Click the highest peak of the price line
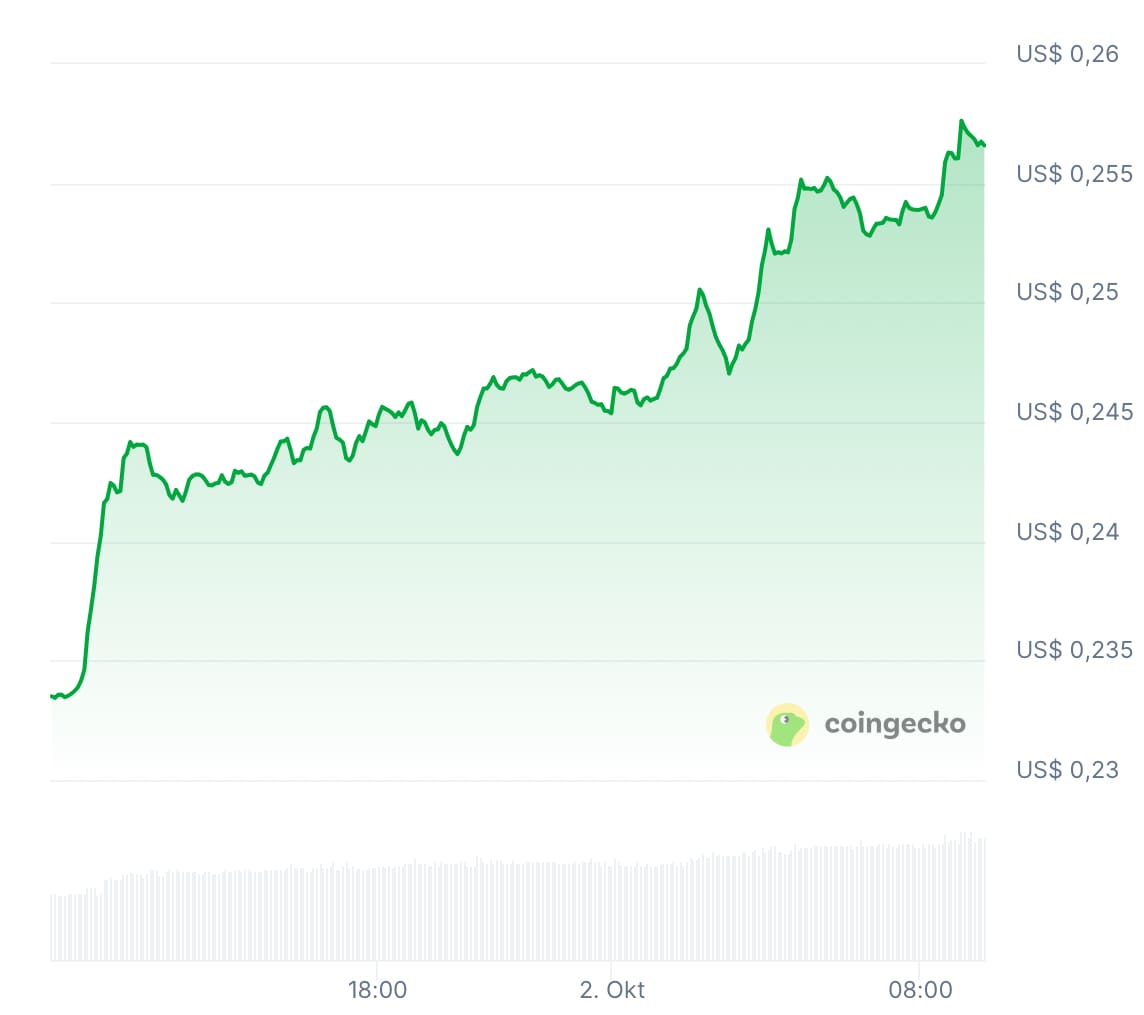The image size is (1144, 1015). click(961, 121)
